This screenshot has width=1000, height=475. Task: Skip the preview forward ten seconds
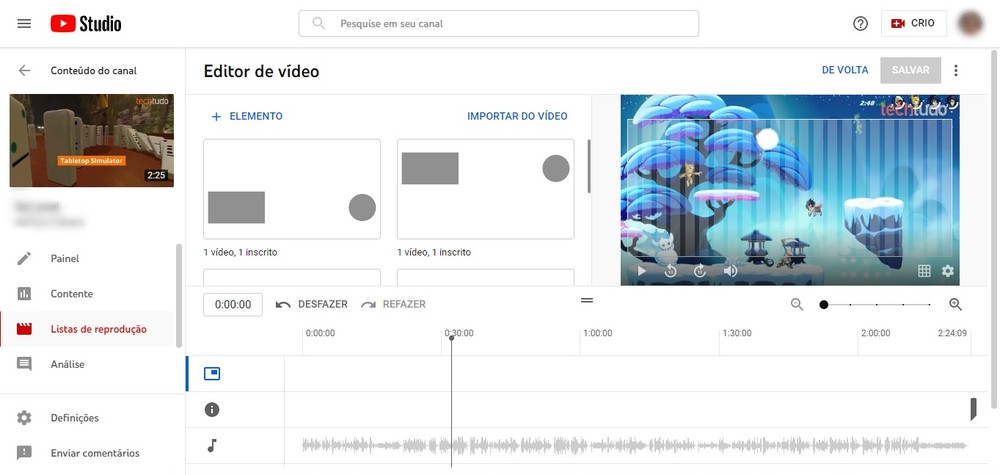(700, 271)
